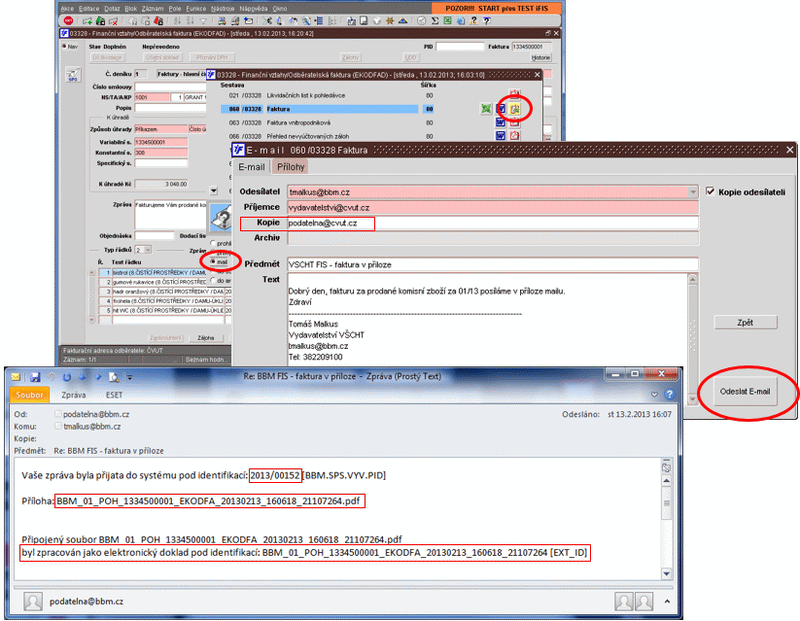Click the Sigma sum icon in toolbar
The width and height of the screenshot is (800, 621).
click(435, 21)
